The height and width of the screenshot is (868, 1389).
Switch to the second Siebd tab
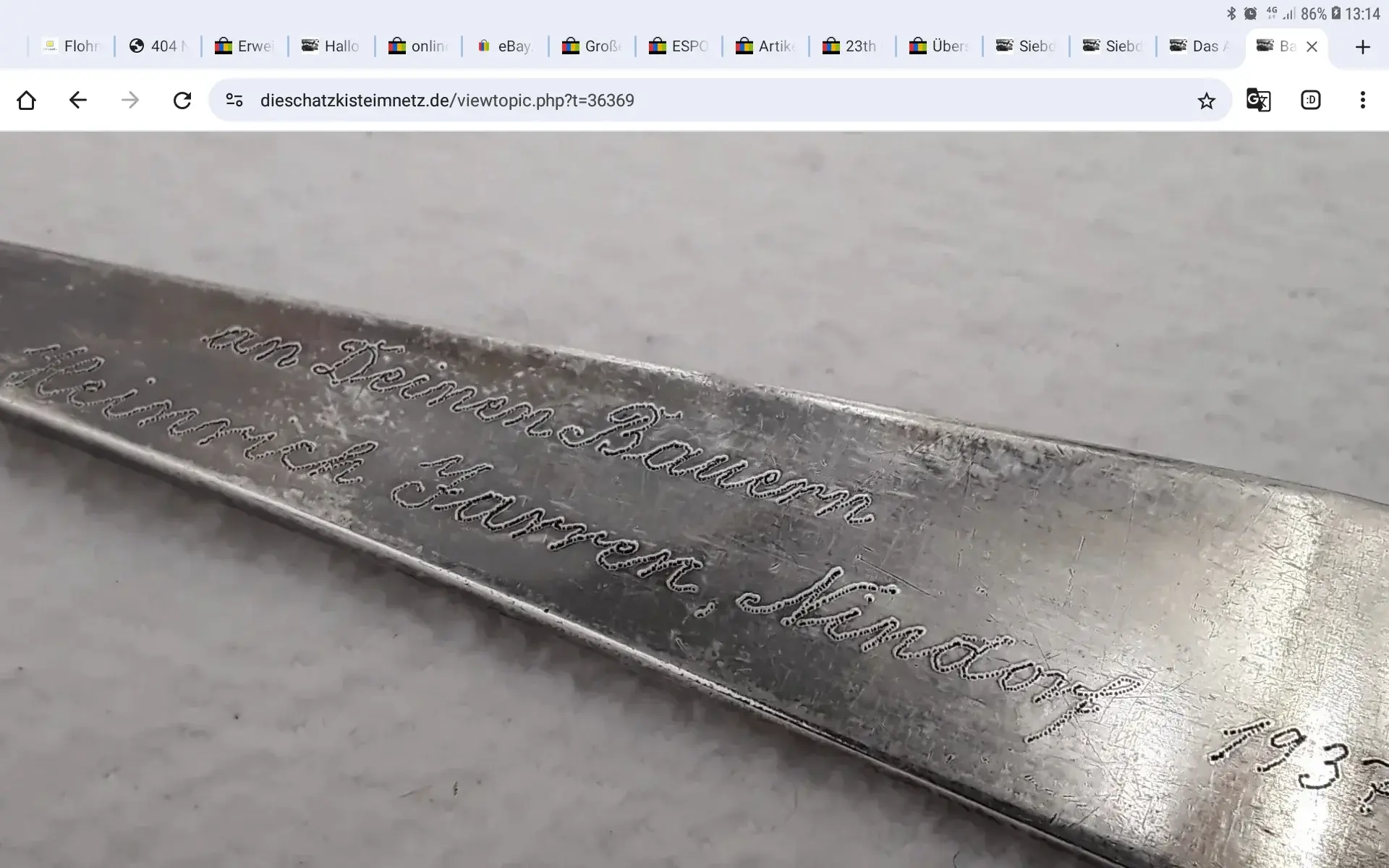pos(1113,46)
